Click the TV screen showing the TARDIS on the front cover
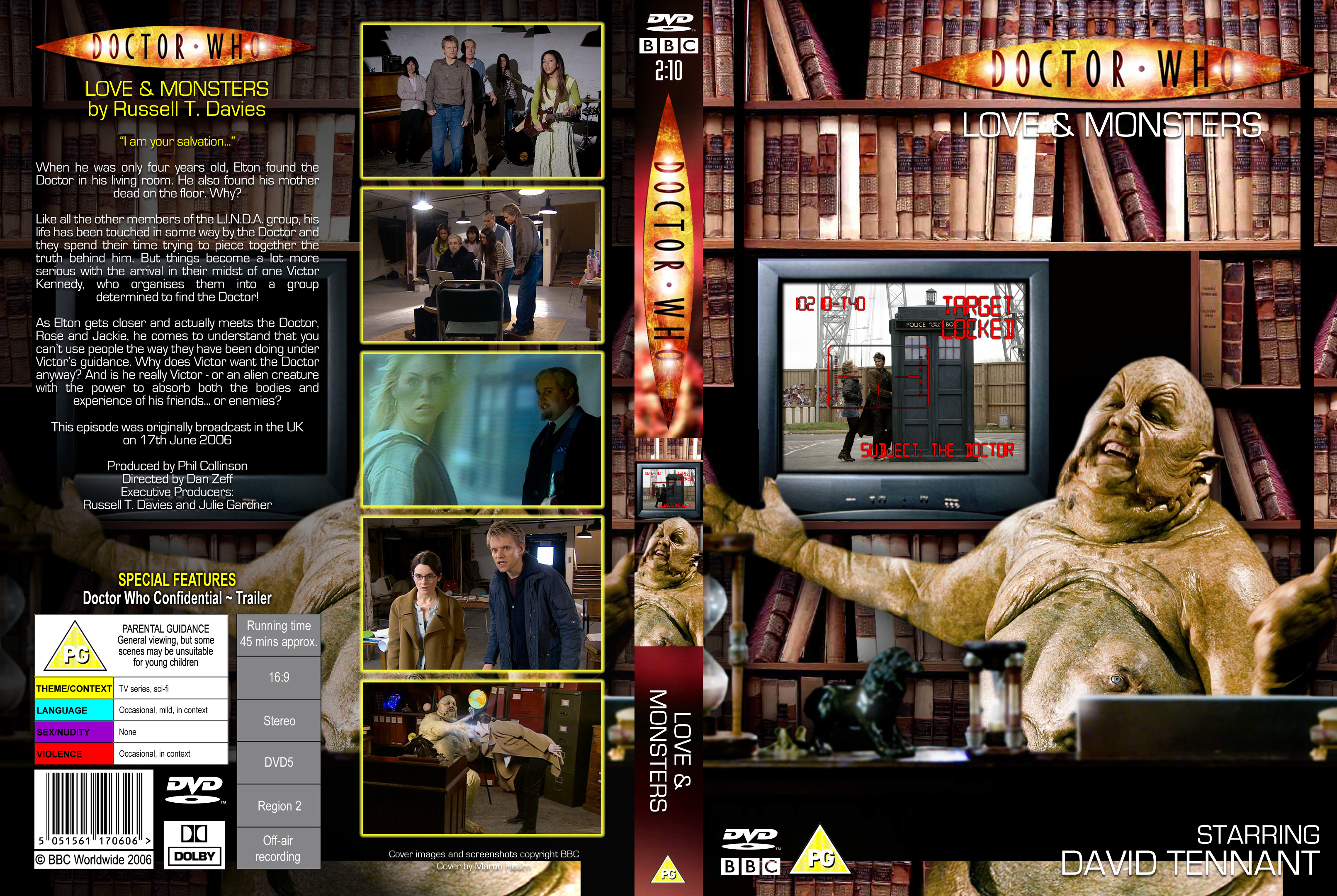 (904, 376)
